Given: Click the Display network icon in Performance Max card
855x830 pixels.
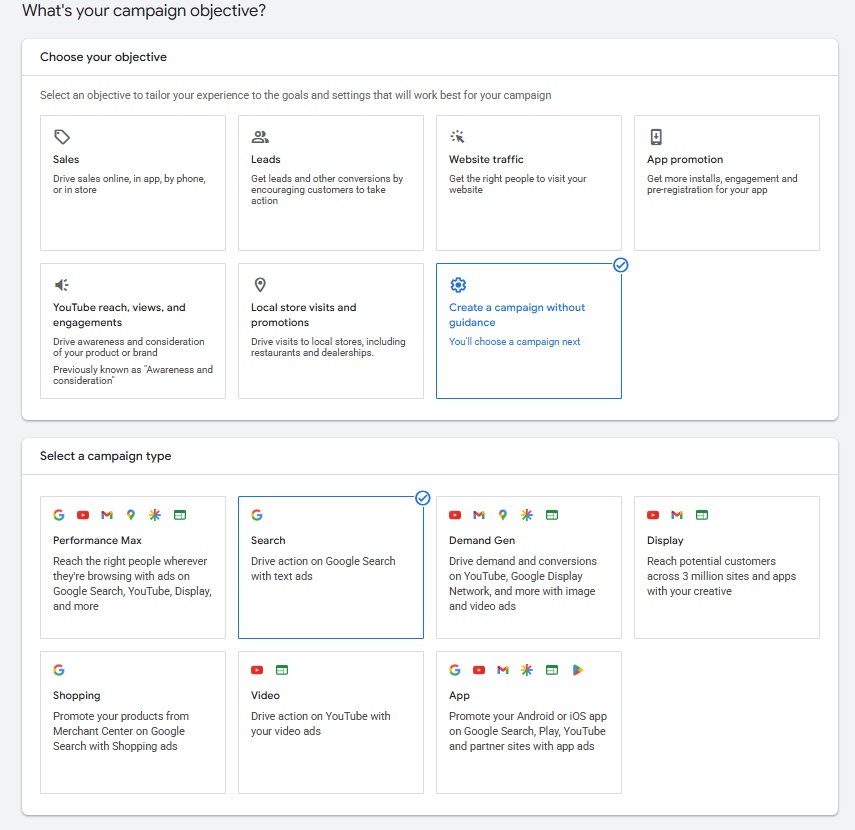Looking at the screenshot, I should coord(180,515).
